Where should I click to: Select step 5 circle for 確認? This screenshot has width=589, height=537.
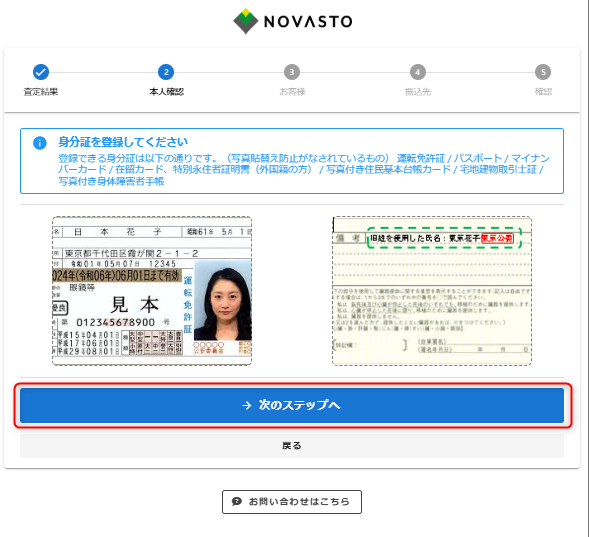pyautogui.click(x=543, y=72)
